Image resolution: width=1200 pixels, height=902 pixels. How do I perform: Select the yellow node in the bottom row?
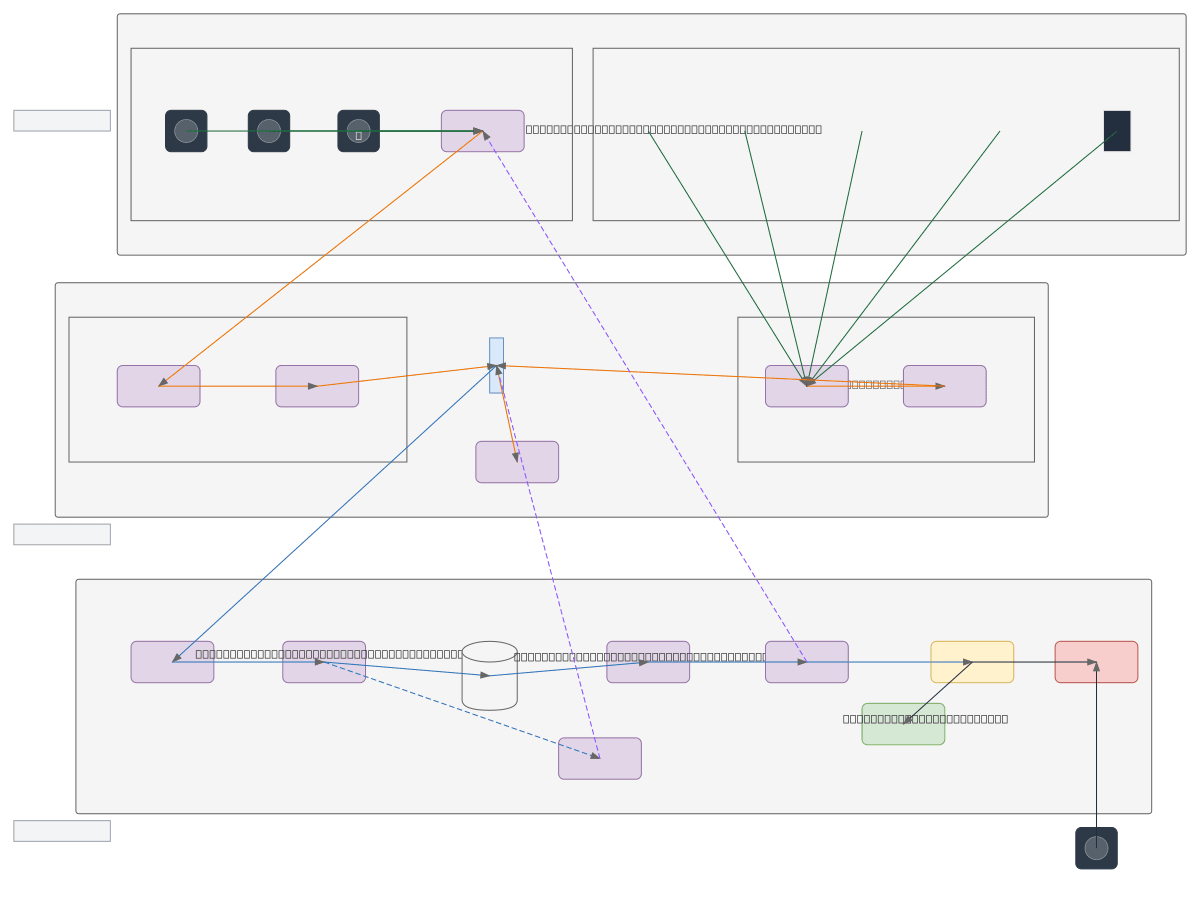(972, 662)
